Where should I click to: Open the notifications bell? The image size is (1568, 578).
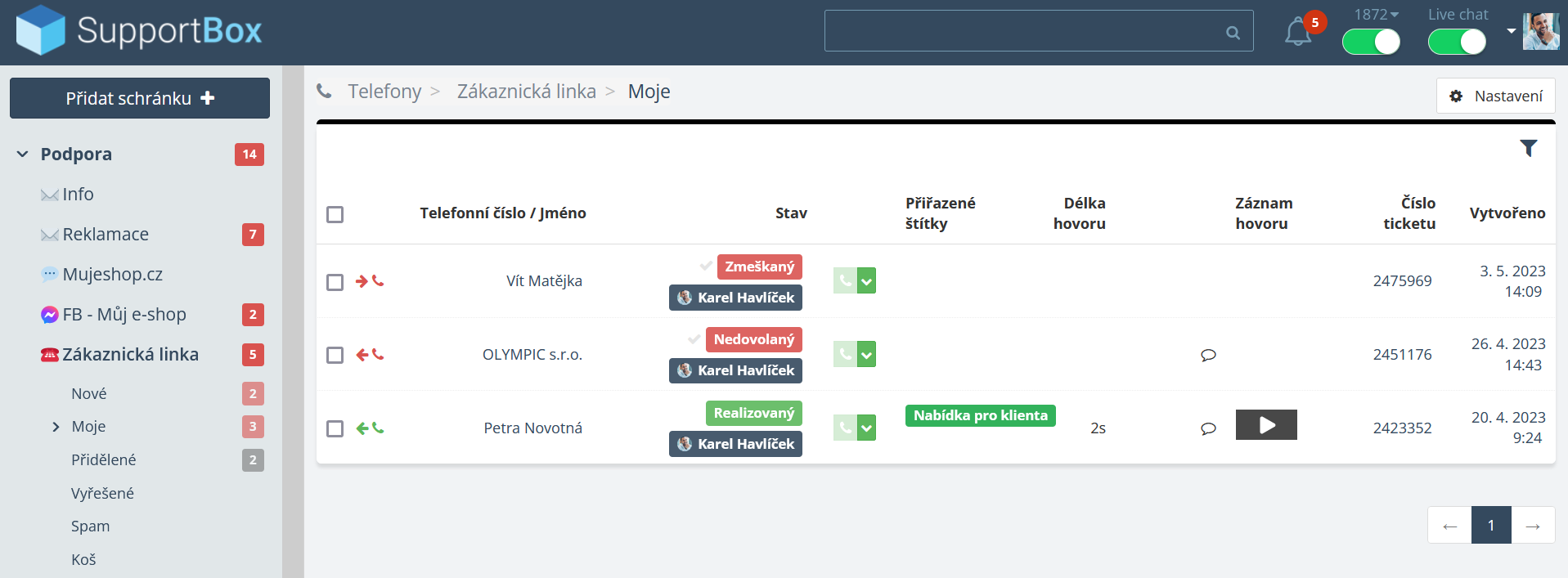click(1297, 33)
